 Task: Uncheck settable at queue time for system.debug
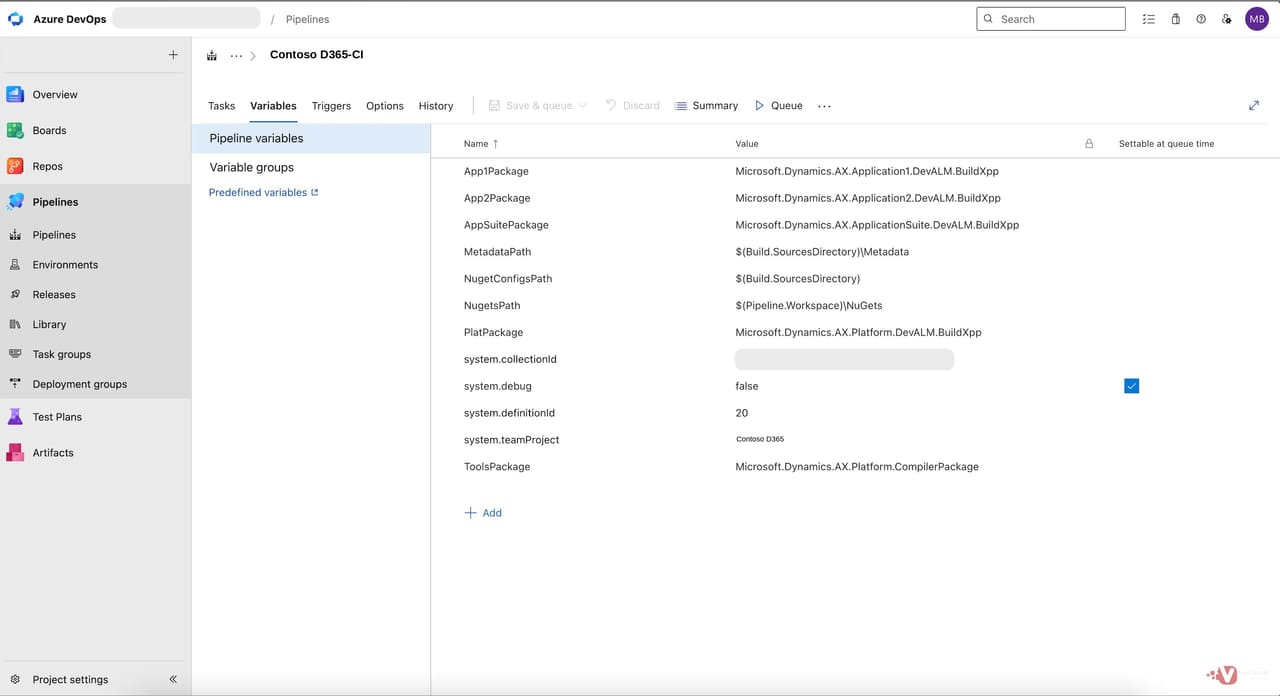click(x=1132, y=386)
